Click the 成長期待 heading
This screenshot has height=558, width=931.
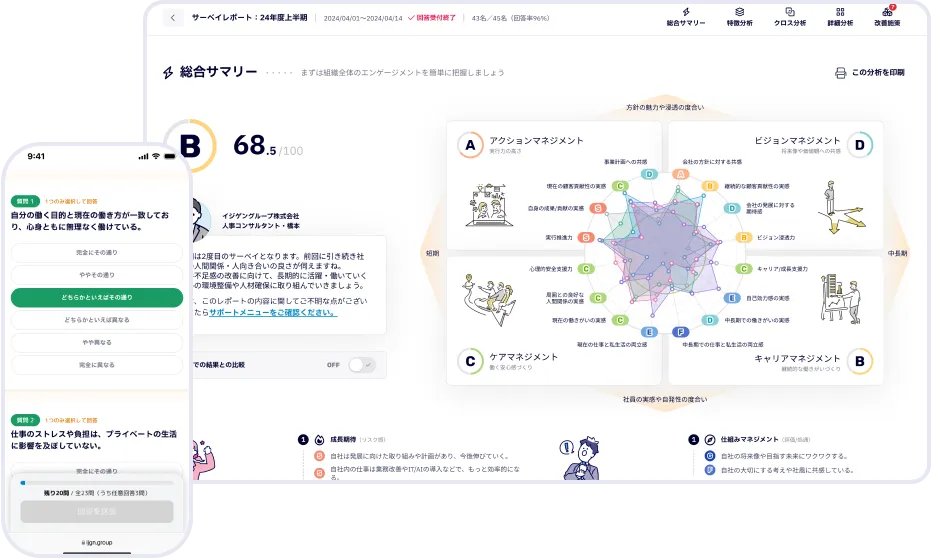pyautogui.click(x=343, y=439)
